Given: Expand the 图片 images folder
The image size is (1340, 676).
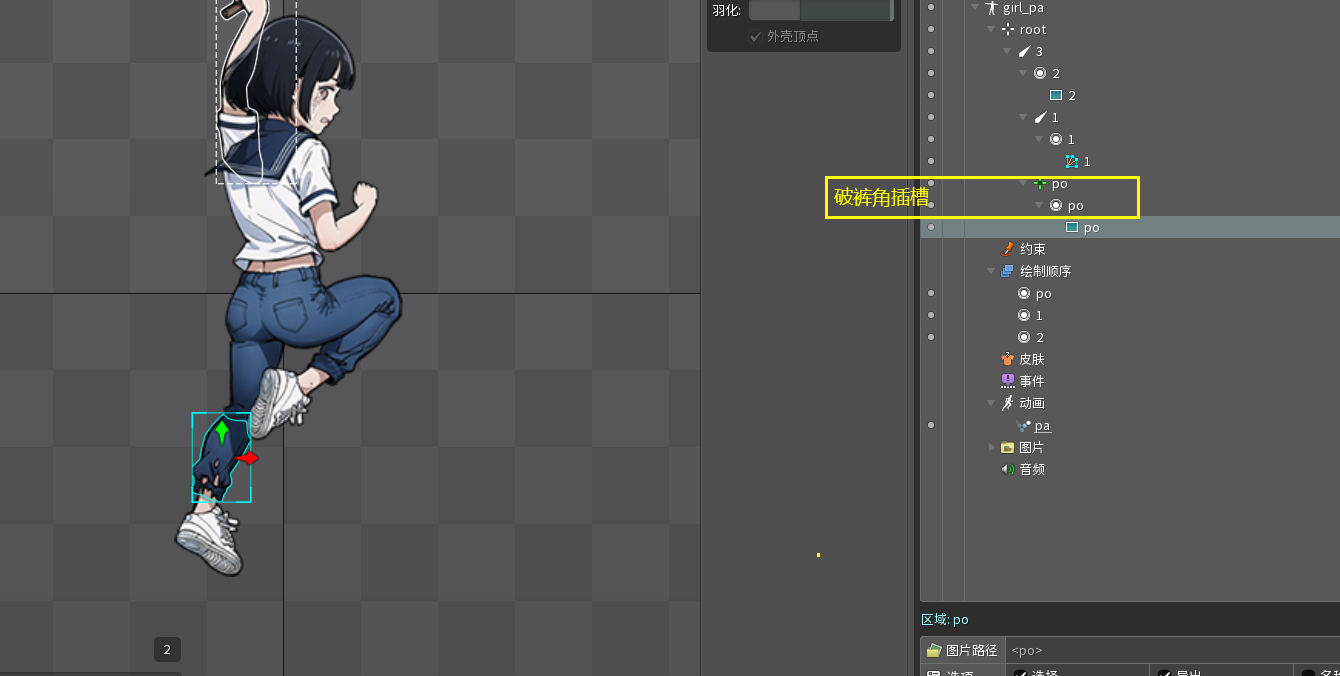Looking at the screenshot, I should [x=991, y=447].
